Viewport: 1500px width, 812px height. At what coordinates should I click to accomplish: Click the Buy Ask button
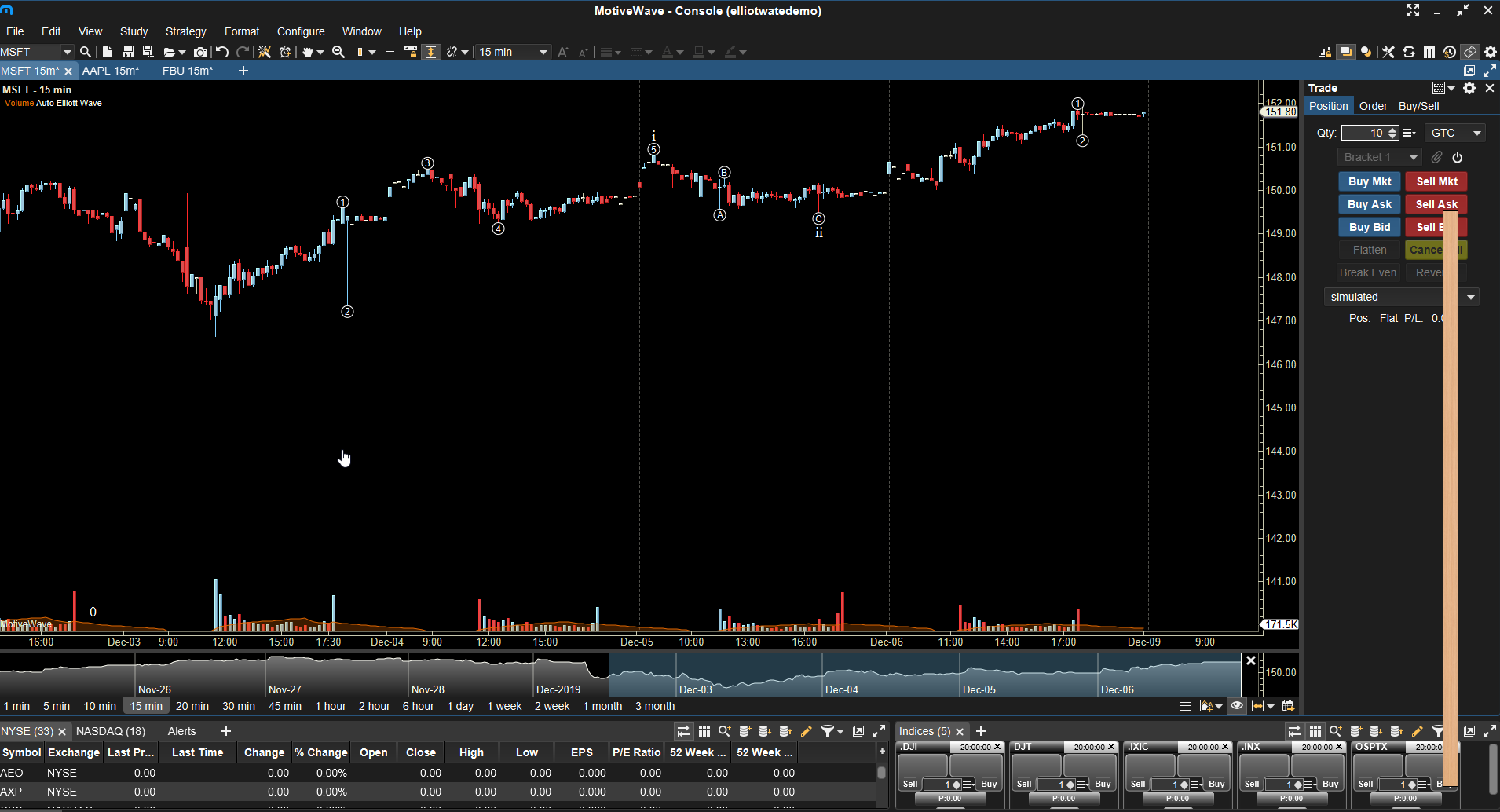tap(1370, 204)
